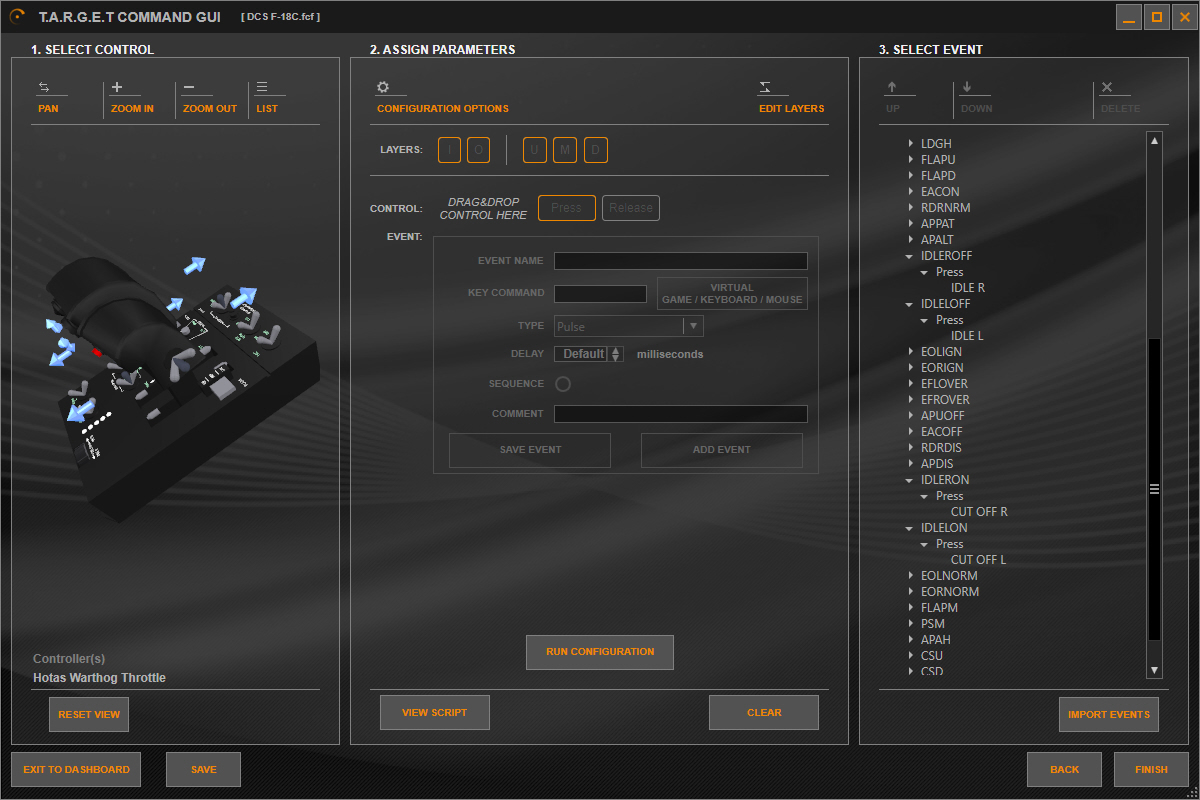This screenshot has width=1200, height=800.
Task: Save the configuration
Action: (204, 770)
